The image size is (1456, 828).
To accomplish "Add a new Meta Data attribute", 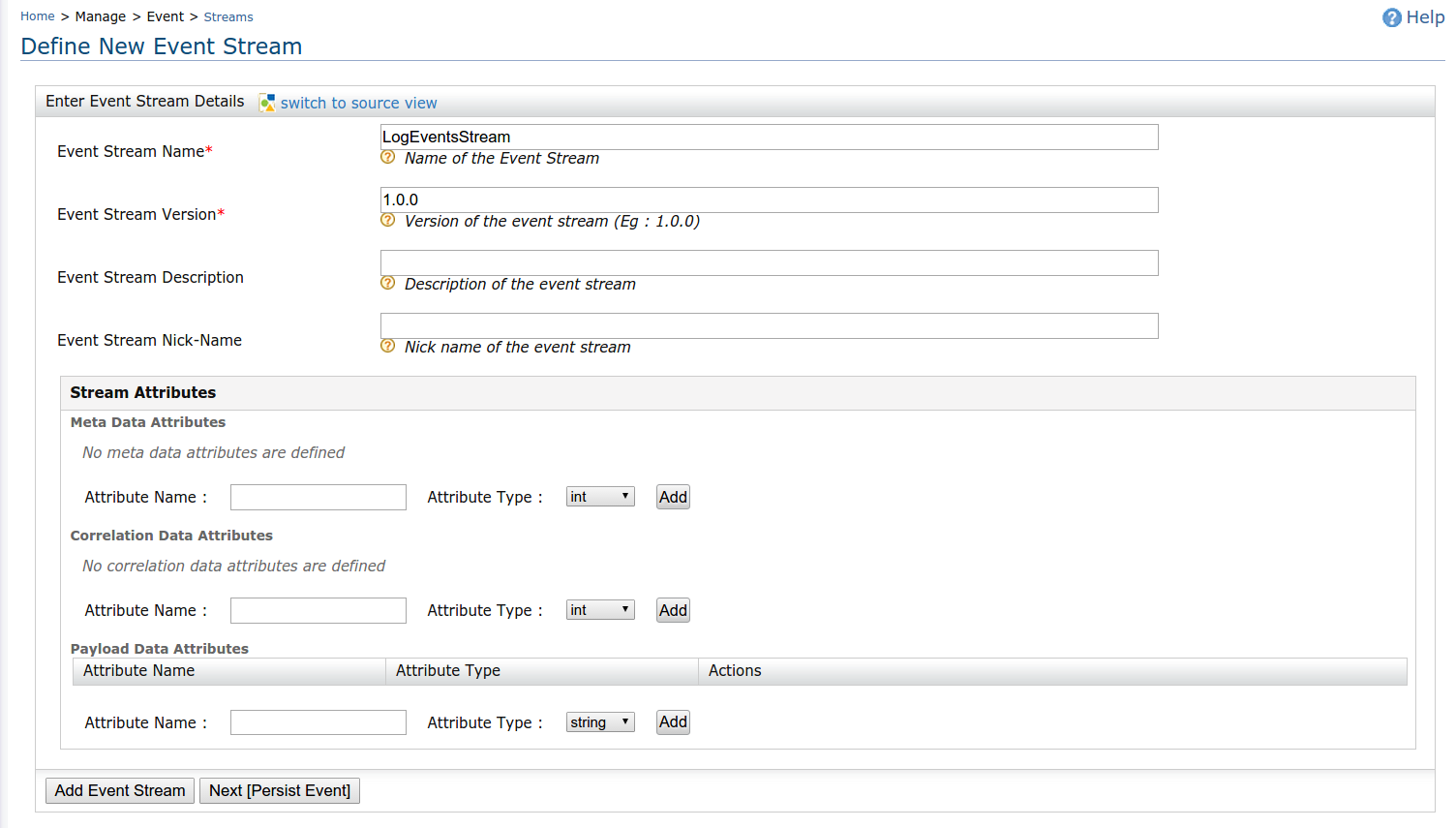I will click(673, 496).
